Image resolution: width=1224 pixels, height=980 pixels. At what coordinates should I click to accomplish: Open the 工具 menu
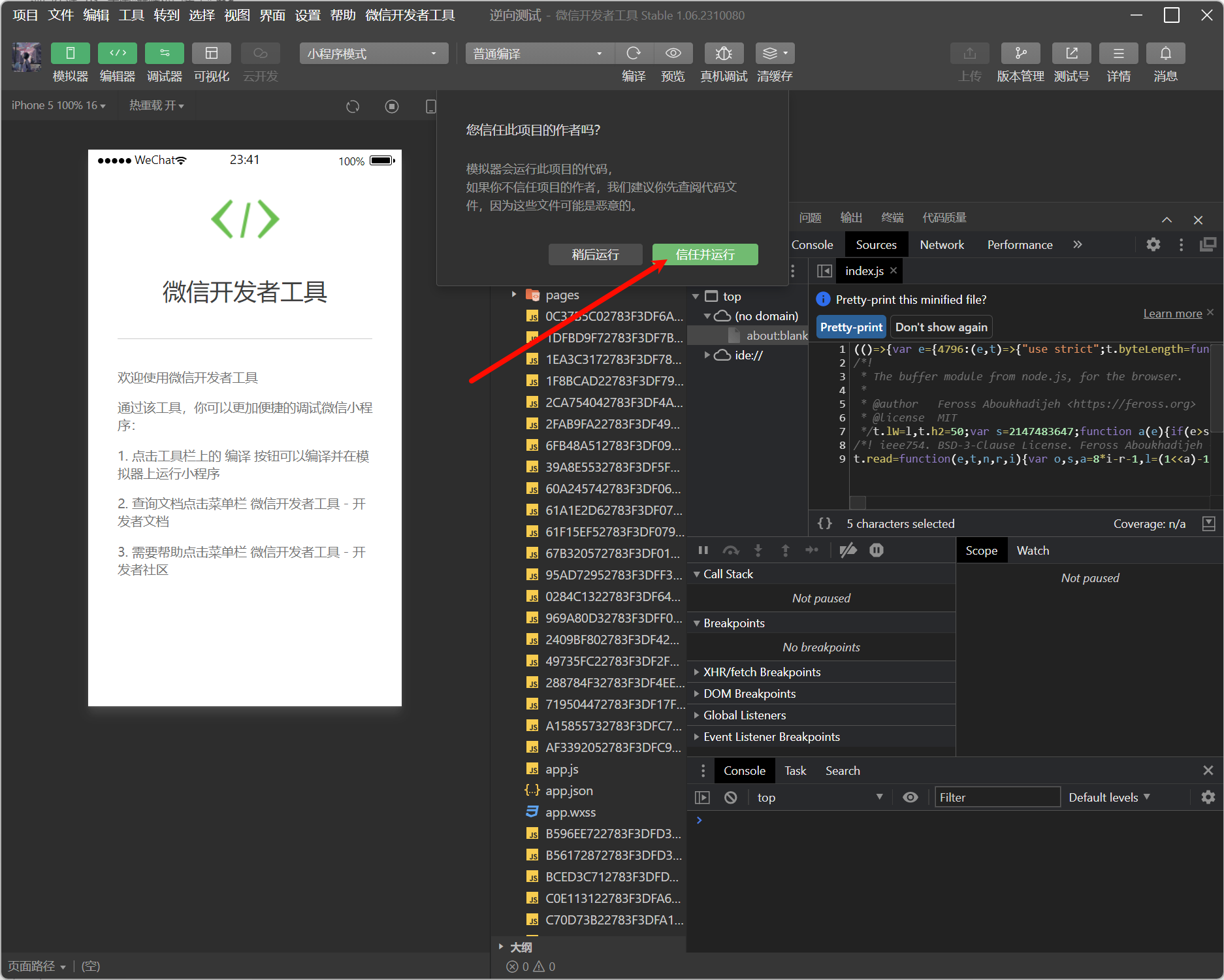click(x=131, y=15)
